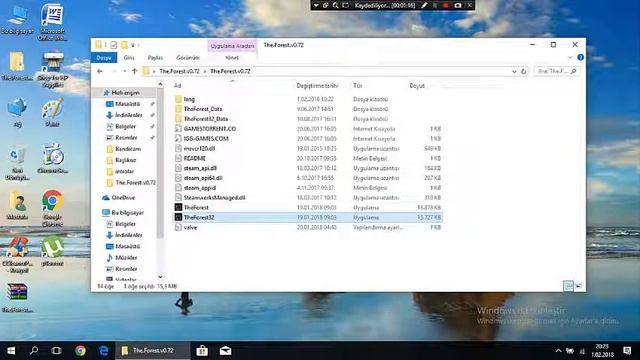This screenshot has width=640, height=360.
Task: Open taskbar search
Action: pyautogui.click(x=34, y=351)
